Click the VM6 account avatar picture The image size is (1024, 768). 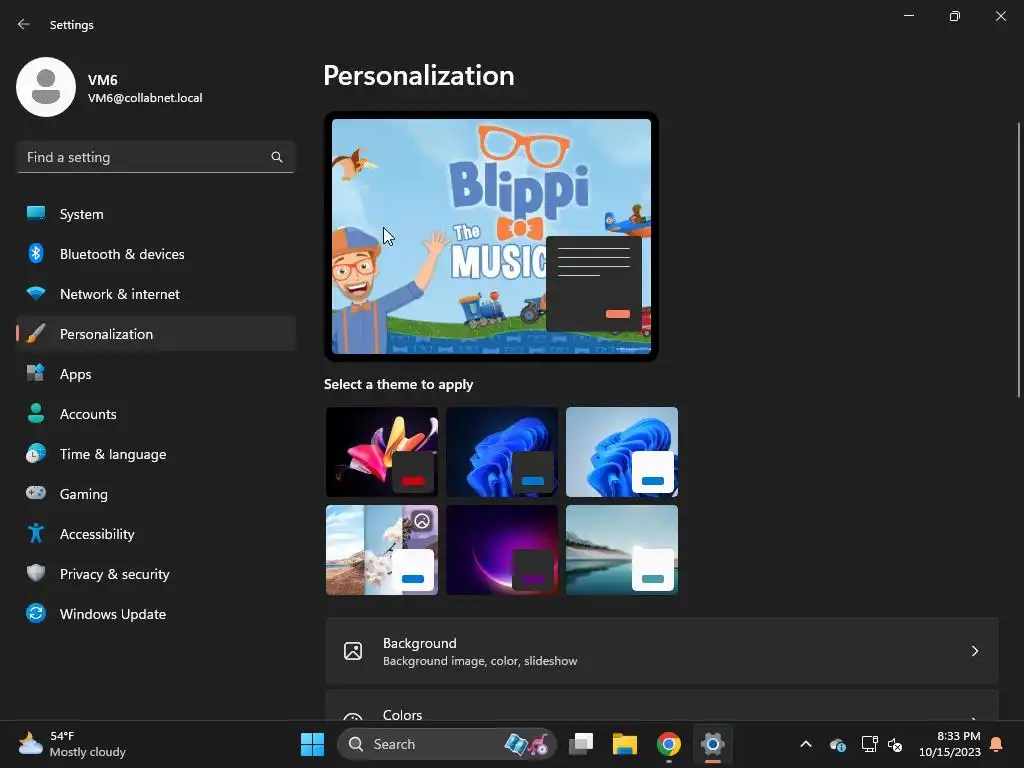click(46, 87)
